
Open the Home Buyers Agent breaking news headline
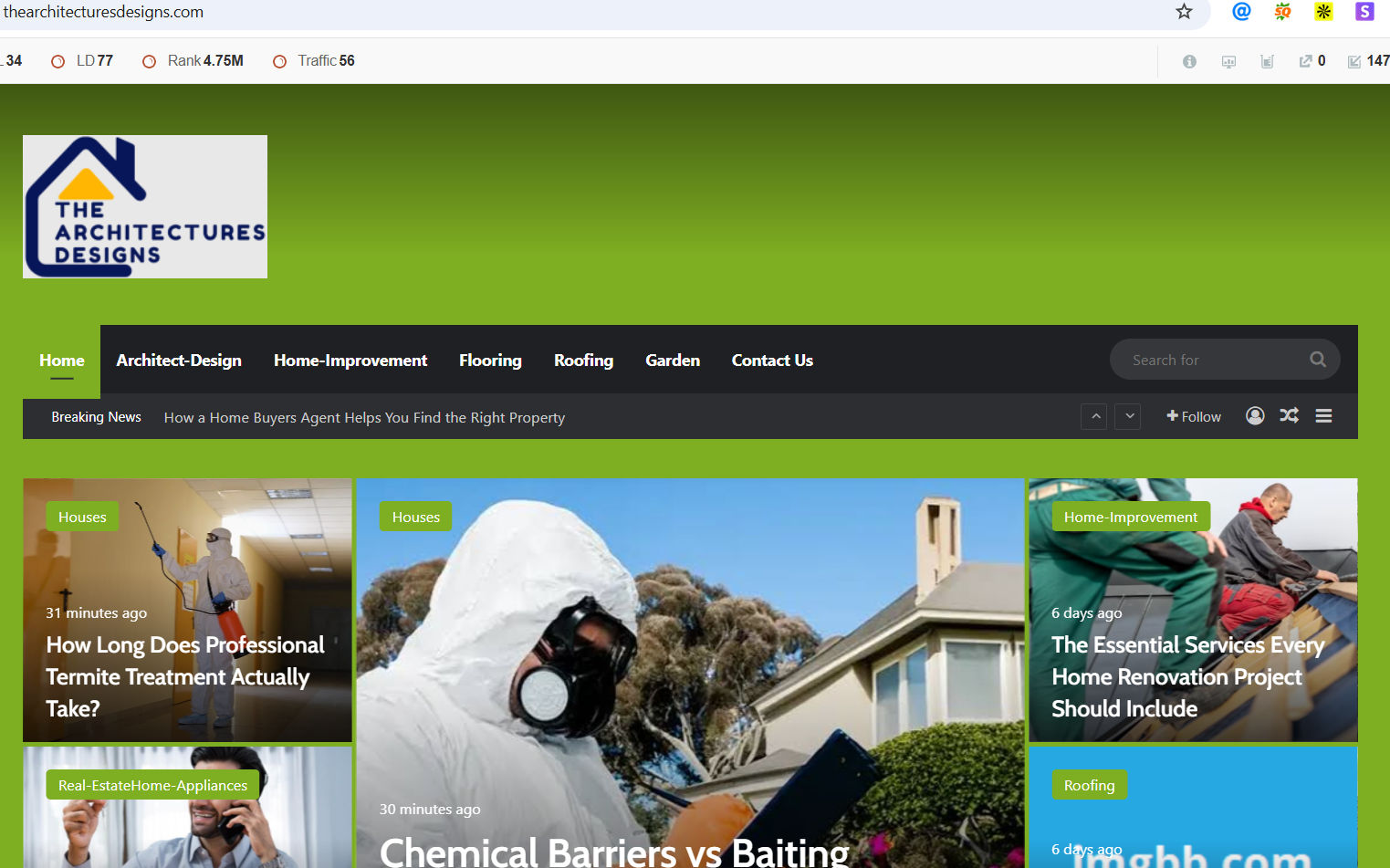tap(364, 417)
